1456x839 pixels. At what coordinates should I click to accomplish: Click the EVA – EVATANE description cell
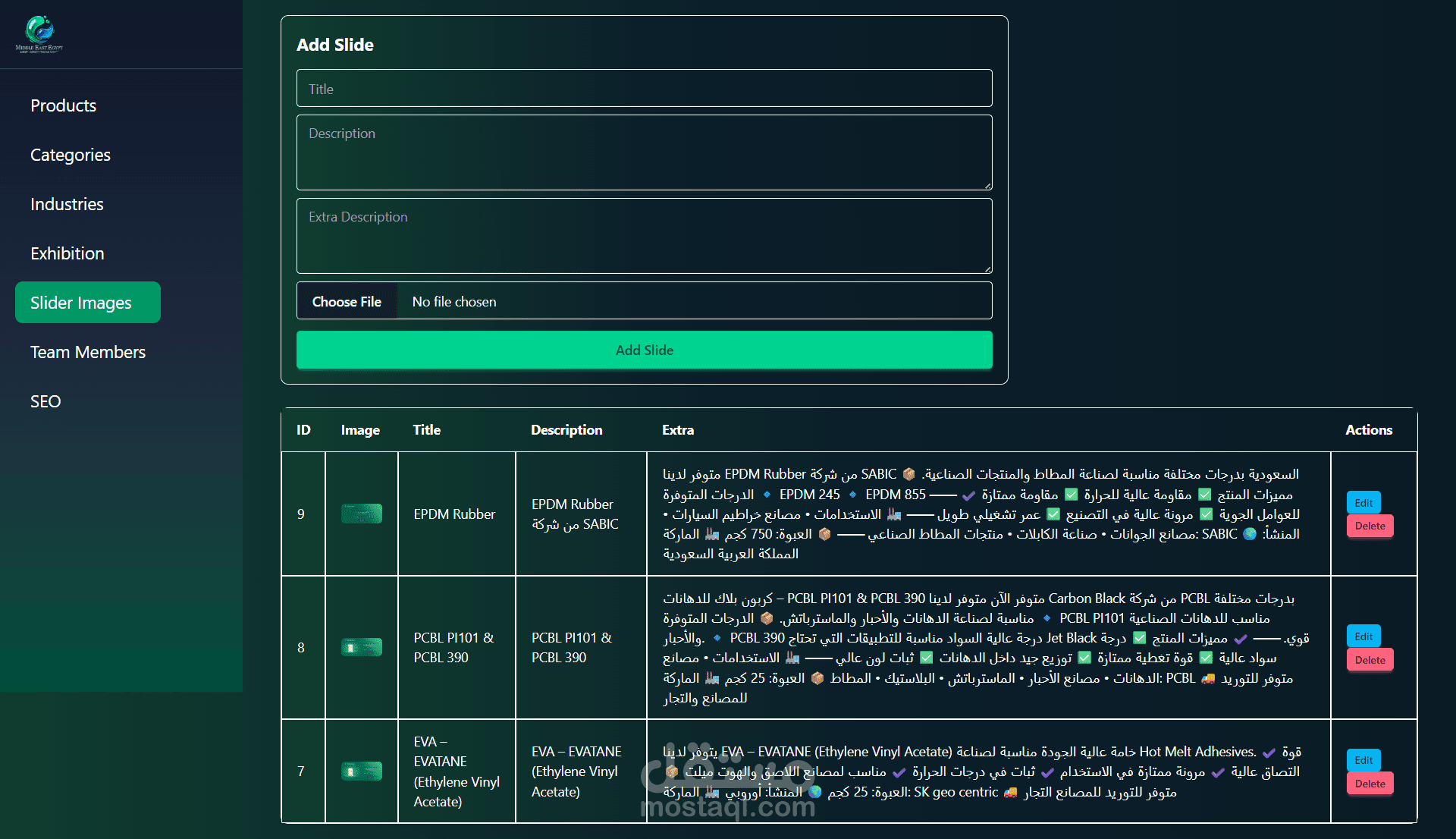581,771
